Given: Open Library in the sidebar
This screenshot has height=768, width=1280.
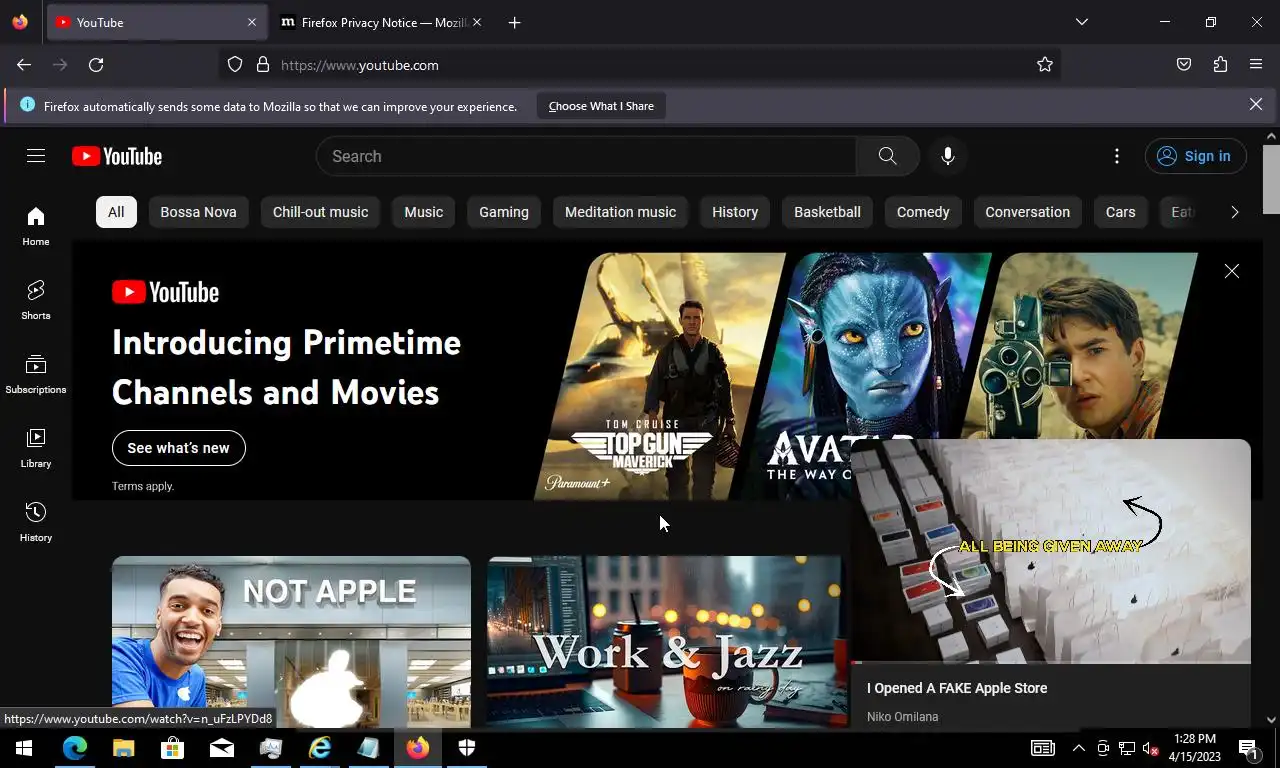Looking at the screenshot, I should click(x=36, y=448).
